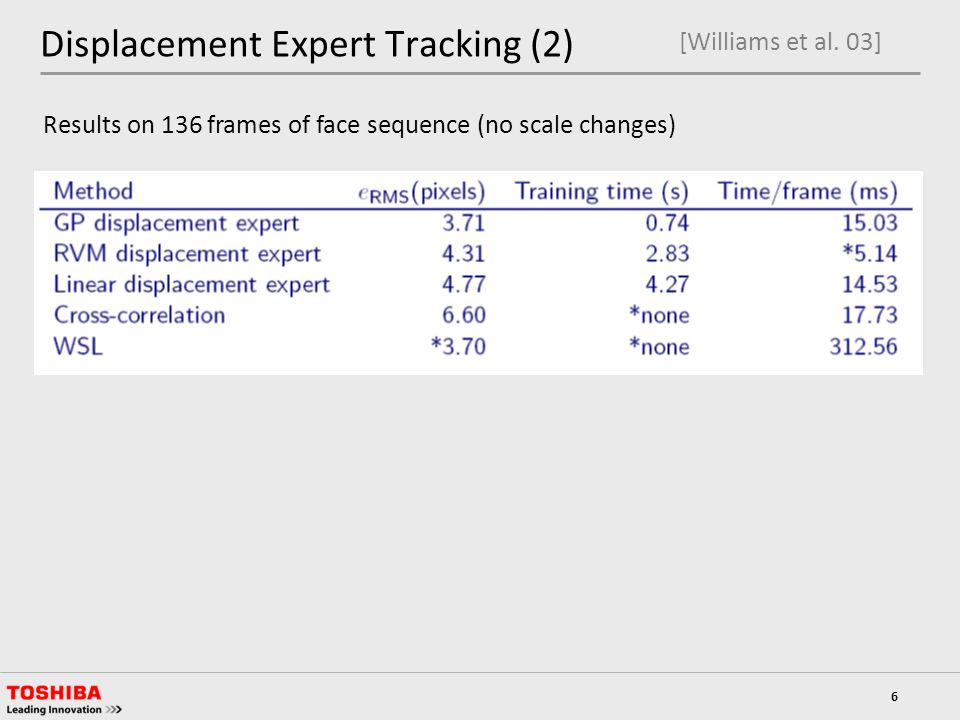Viewport: 960px width, 720px height.
Task: Click the Linear displacement expert row label
Action: pyautogui.click(x=192, y=285)
